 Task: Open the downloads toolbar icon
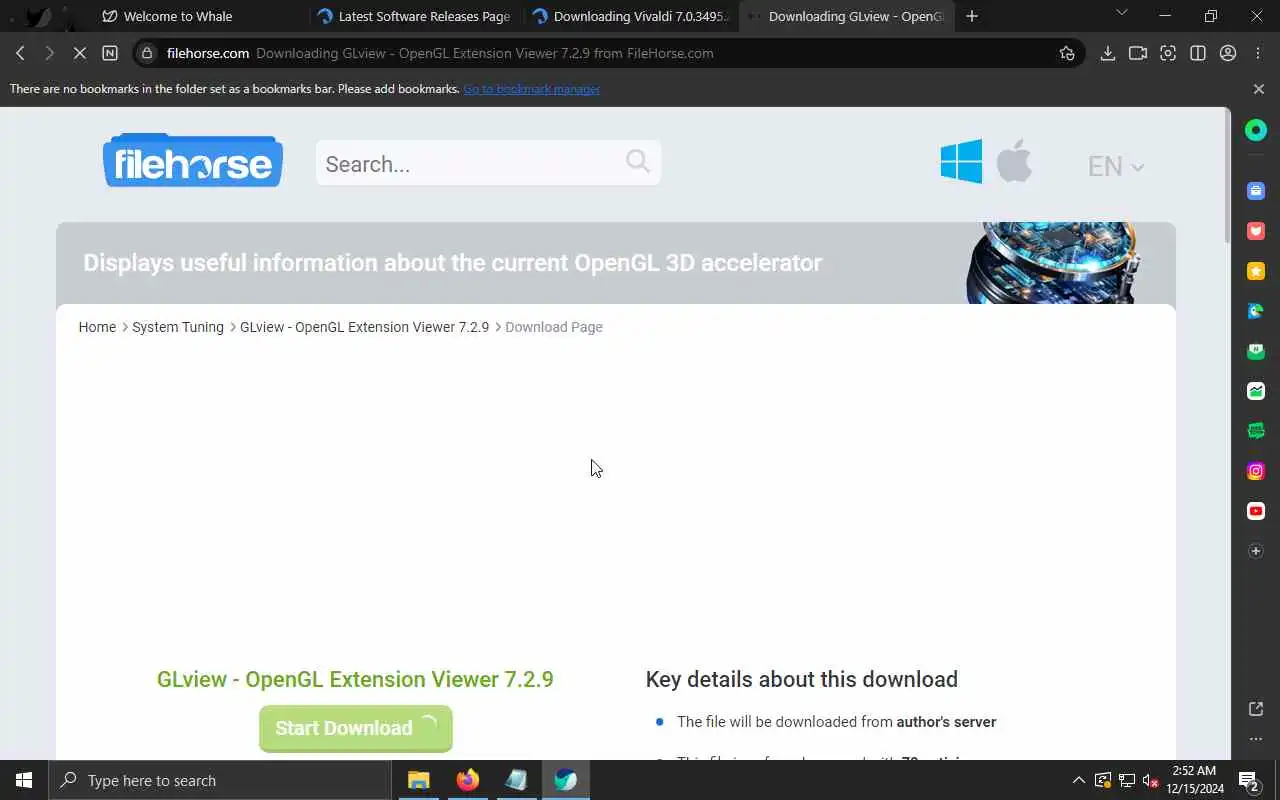[x=1107, y=53]
